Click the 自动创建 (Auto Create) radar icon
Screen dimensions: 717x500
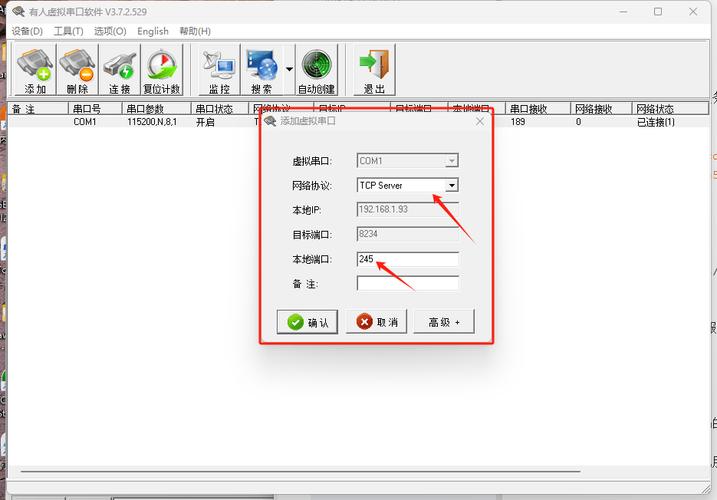pyautogui.click(x=317, y=70)
